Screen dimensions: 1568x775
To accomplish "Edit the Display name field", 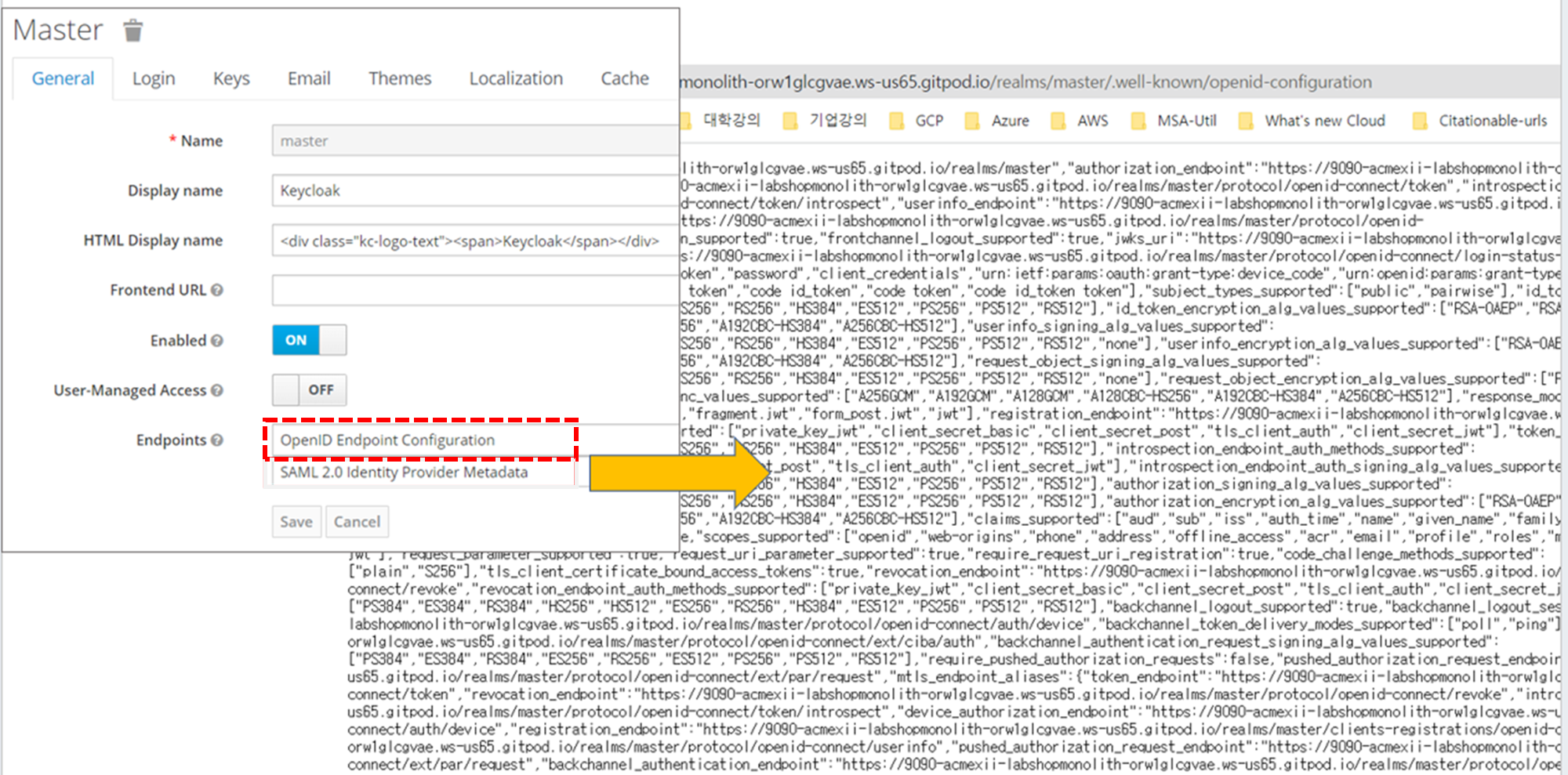I will [475, 190].
